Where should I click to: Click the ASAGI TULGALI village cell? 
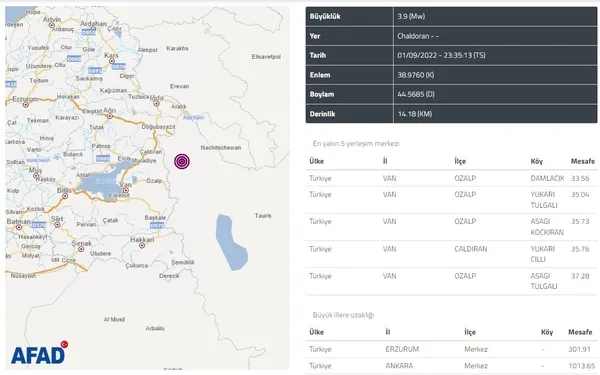[544, 281]
